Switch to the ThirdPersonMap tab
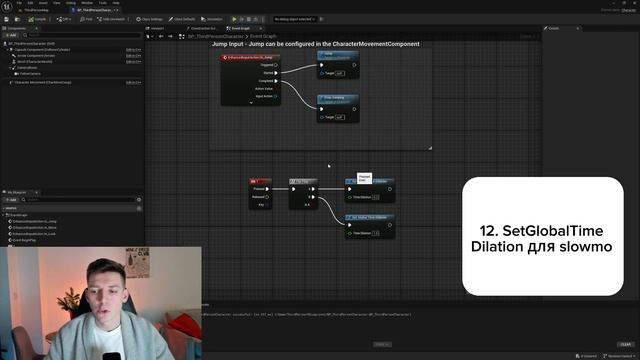 (x=36, y=10)
